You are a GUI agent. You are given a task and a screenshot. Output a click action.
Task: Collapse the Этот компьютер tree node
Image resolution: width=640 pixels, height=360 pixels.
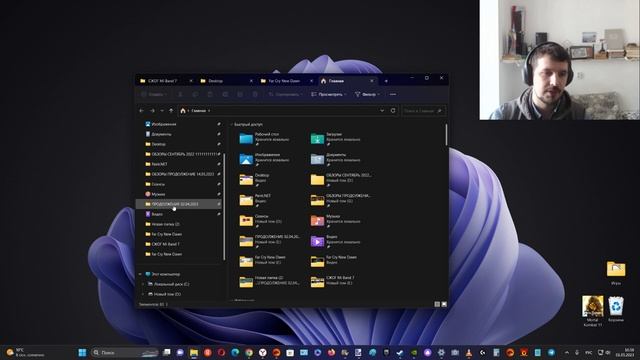coord(140,274)
